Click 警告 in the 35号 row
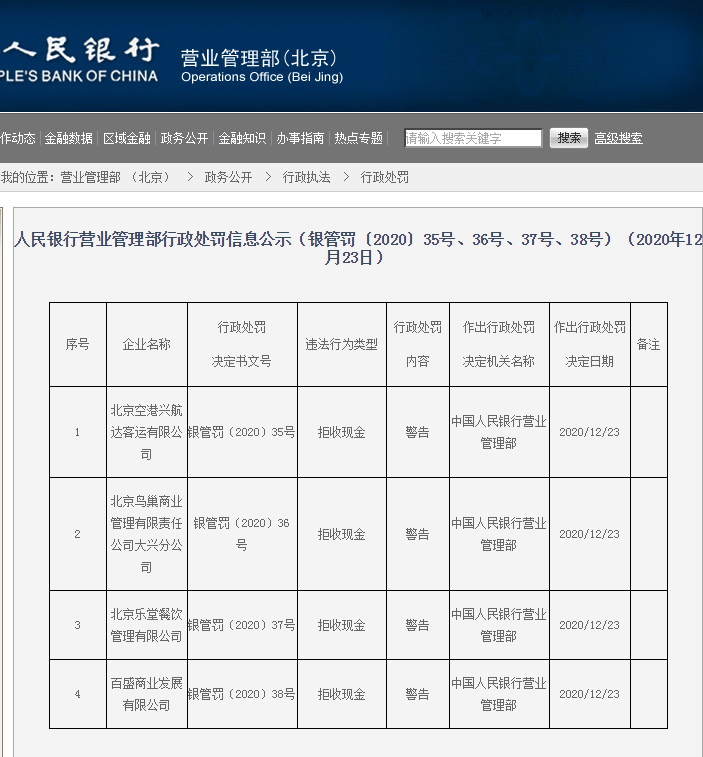Image resolution: width=703 pixels, height=757 pixels. (x=418, y=432)
